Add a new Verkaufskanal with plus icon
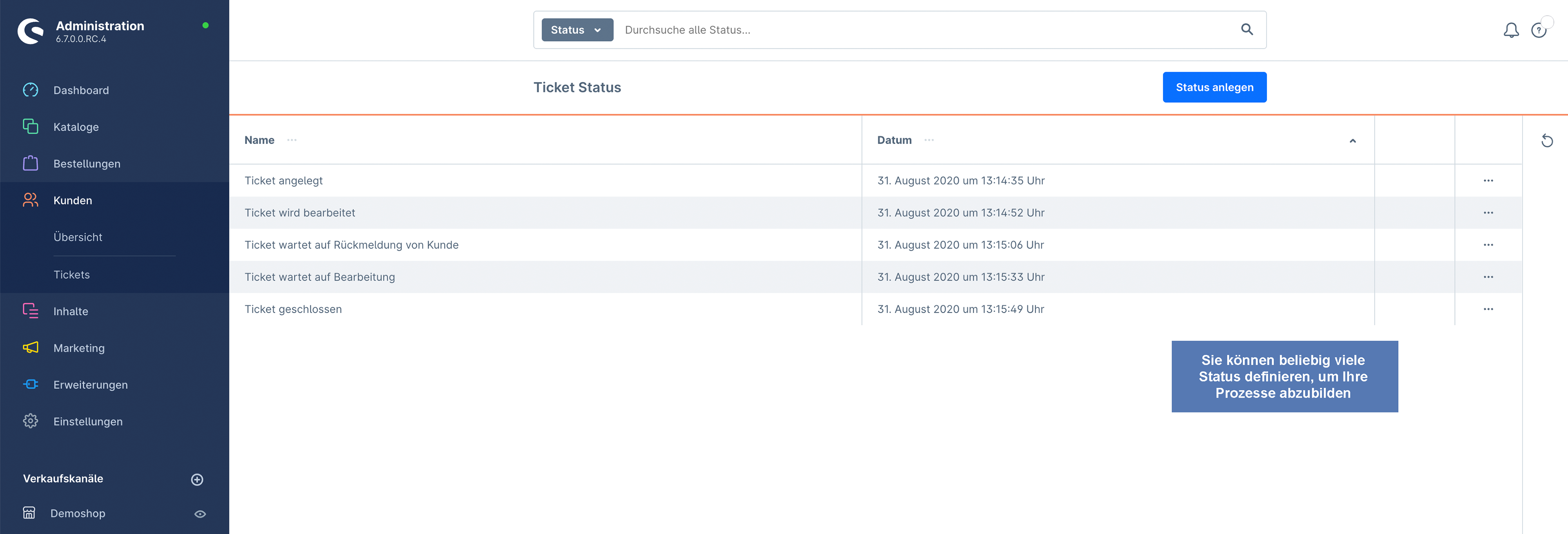This screenshot has width=1568, height=534. 197,480
